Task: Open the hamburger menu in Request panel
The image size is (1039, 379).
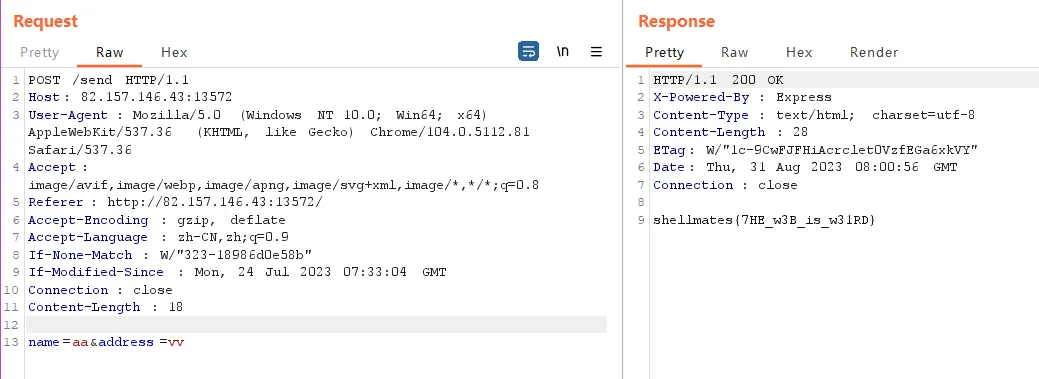Action: tap(596, 52)
